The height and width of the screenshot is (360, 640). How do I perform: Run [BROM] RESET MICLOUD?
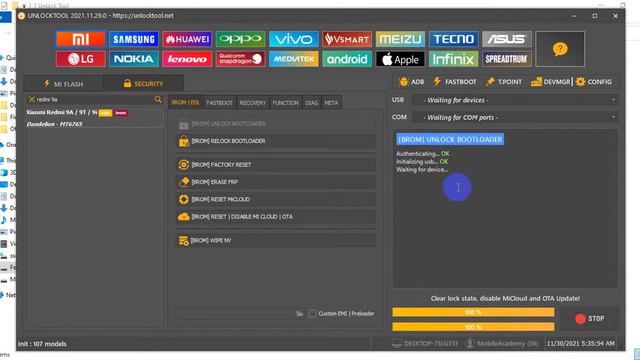(276, 199)
